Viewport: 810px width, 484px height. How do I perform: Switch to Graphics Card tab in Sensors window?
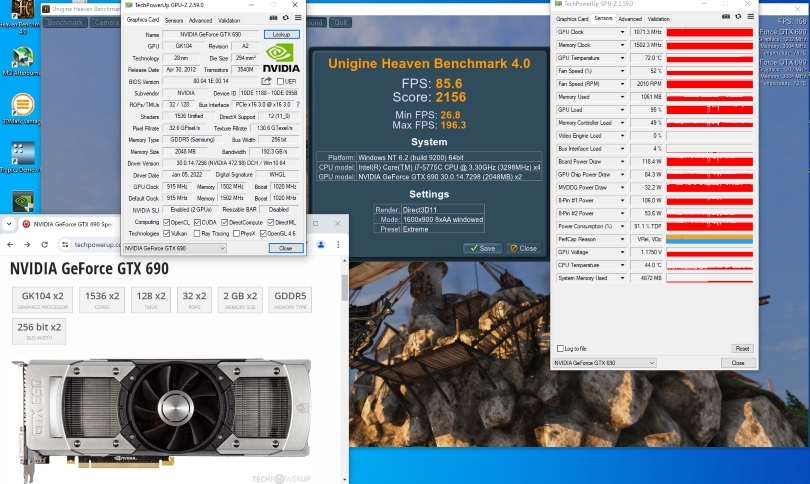pyautogui.click(x=572, y=19)
